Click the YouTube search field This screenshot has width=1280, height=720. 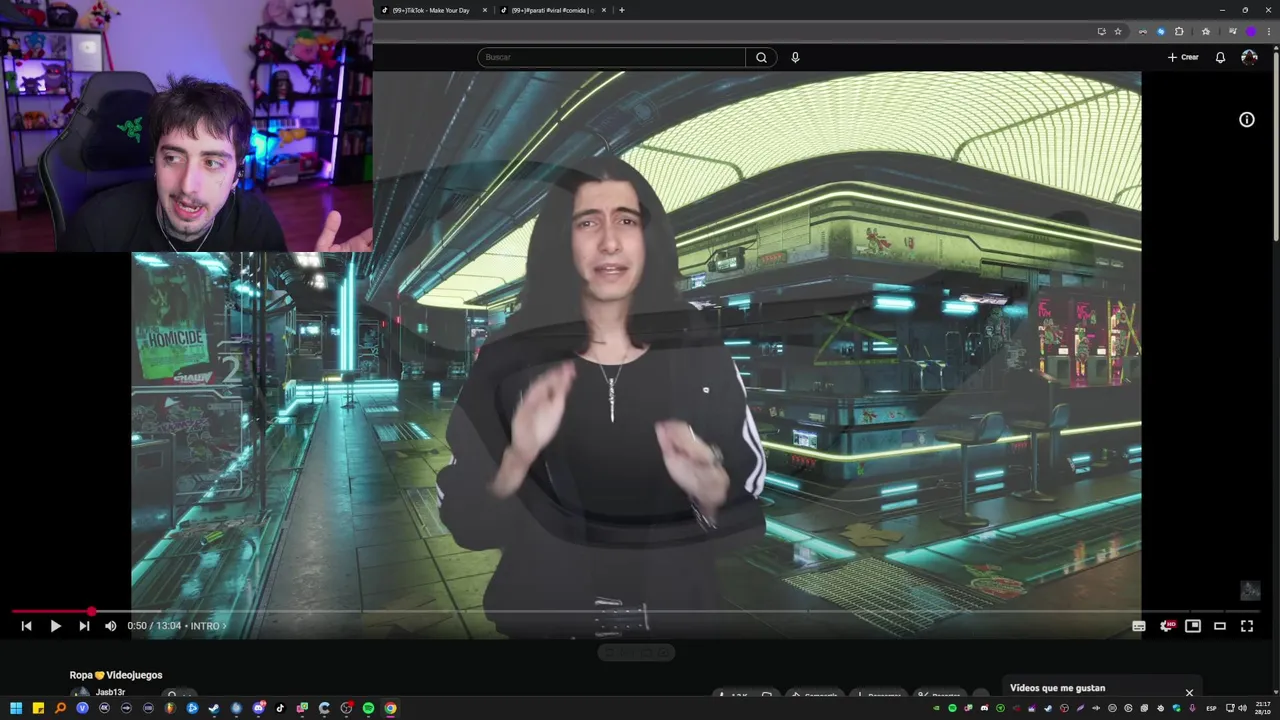(x=611, y=57)
